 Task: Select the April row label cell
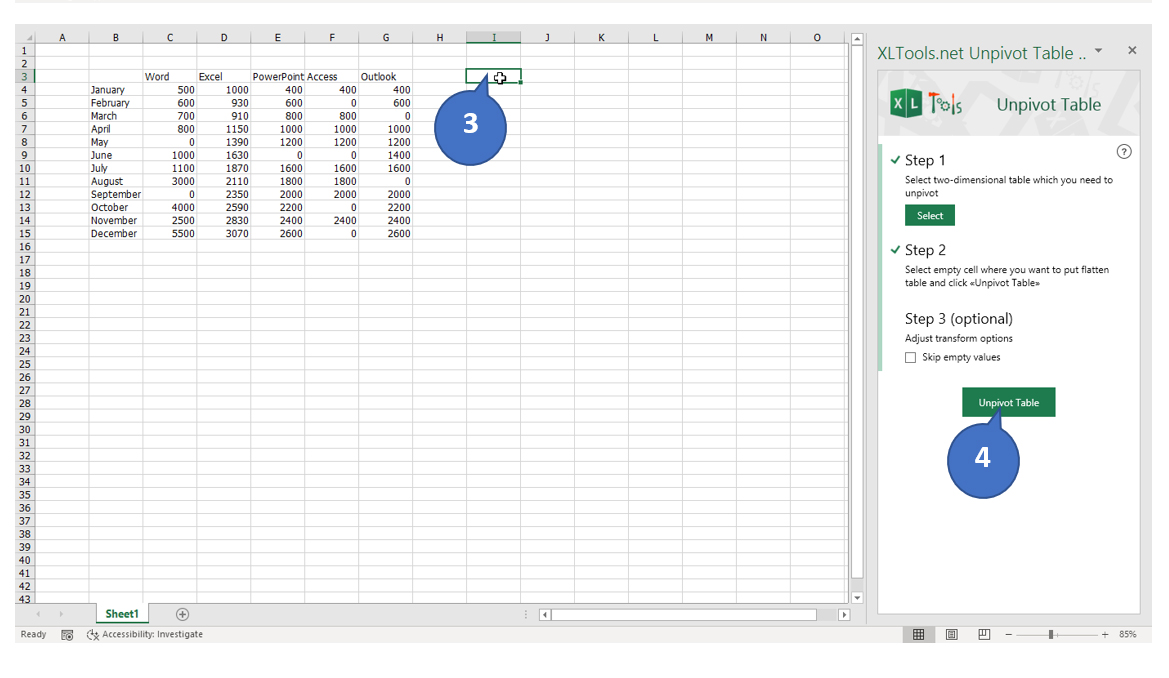[116, 129]
